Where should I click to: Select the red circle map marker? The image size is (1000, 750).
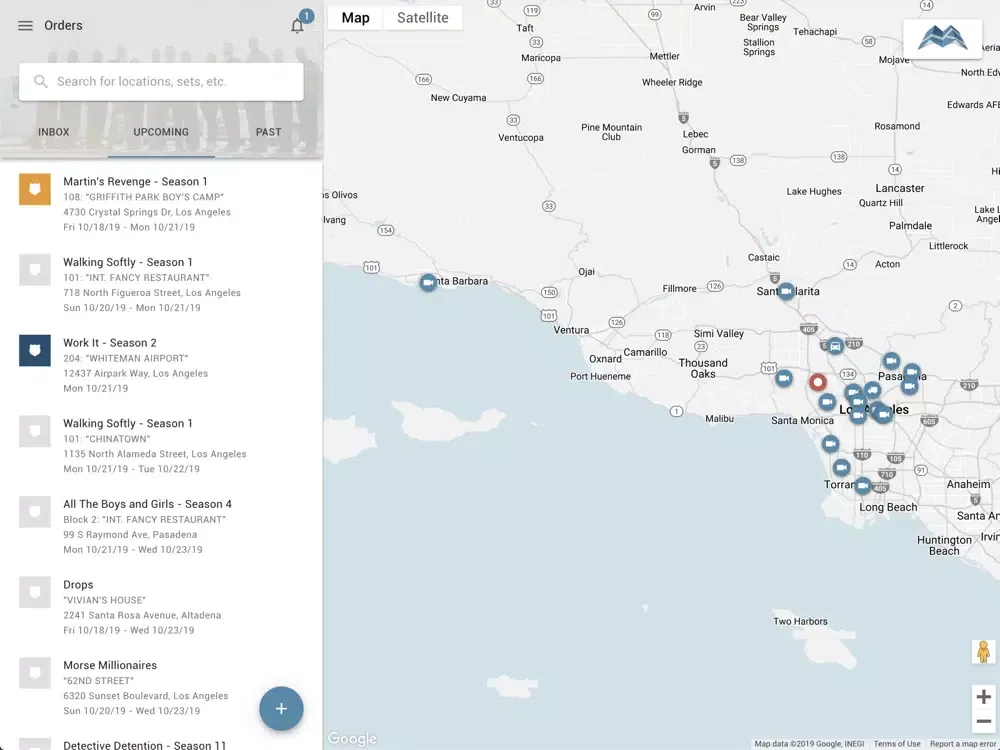click(818, 382)
